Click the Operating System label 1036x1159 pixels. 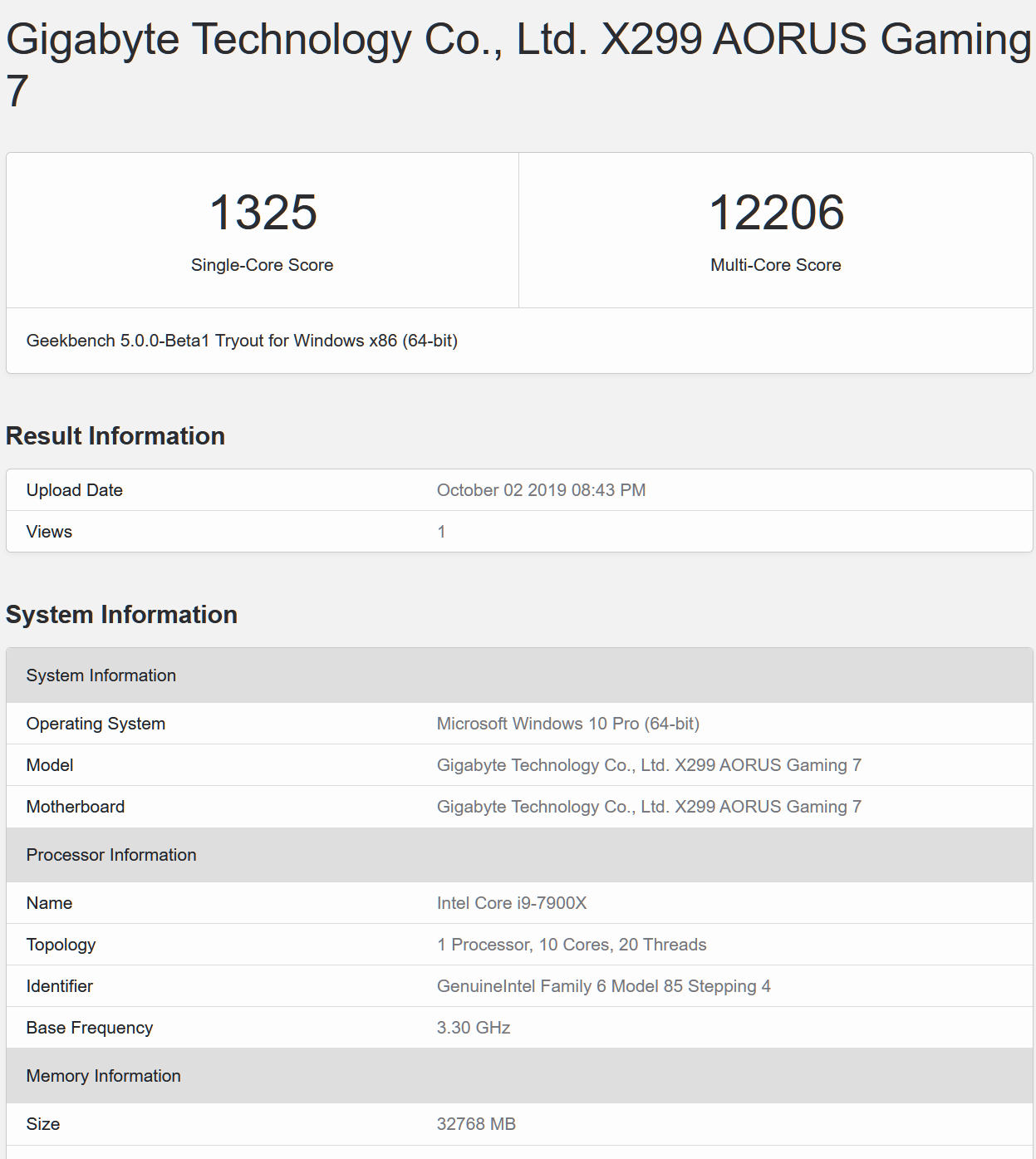[x=96, y=724]
